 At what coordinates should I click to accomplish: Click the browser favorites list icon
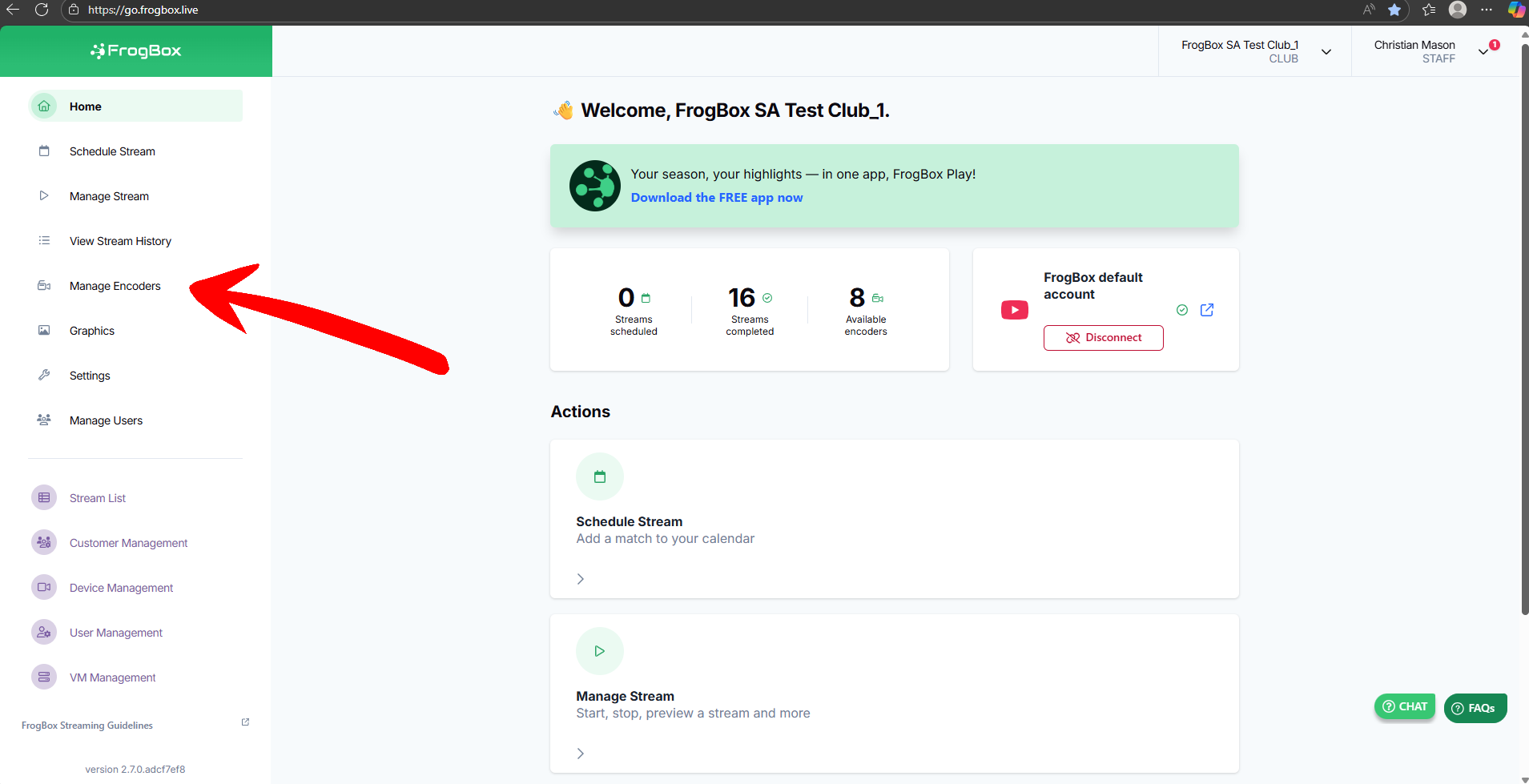(x=1429, y=10)
